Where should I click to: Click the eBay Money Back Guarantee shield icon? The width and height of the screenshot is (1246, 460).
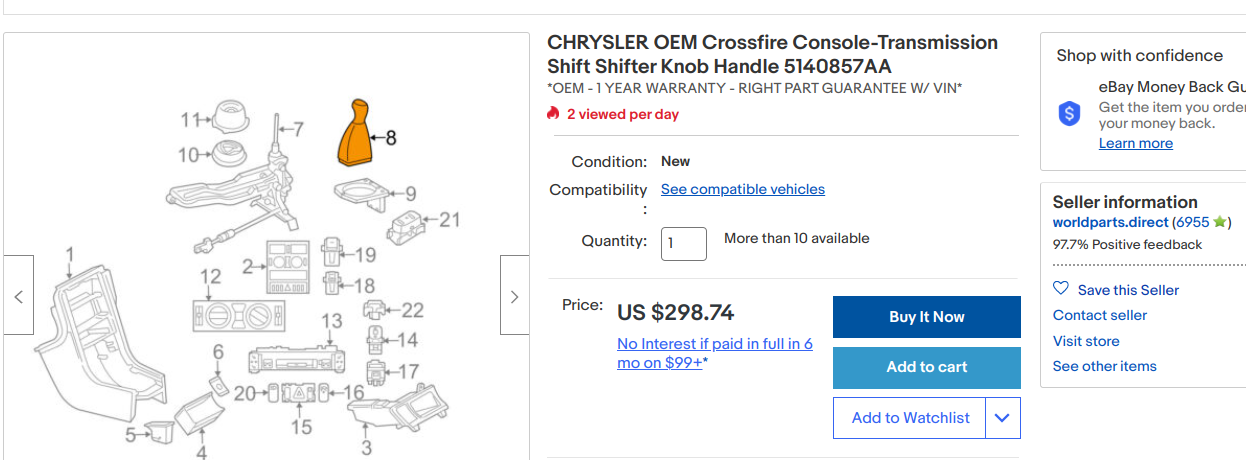[1070, 114]
